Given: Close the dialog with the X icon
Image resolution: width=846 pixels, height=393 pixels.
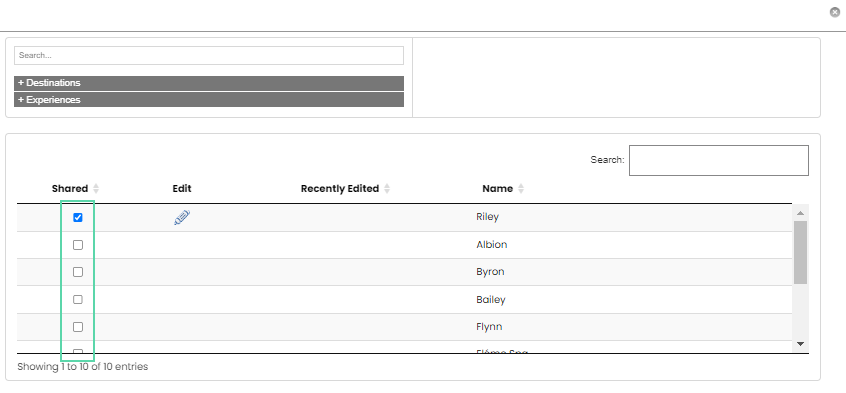Looking at the screenshot, I should (835, 12).
